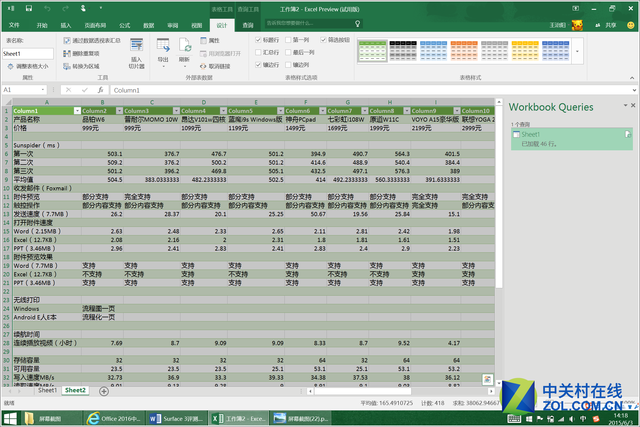Click the 删除重复项 icon
Image resolution: width=640 pixels, height=427 pixels.
pos(67,53)
